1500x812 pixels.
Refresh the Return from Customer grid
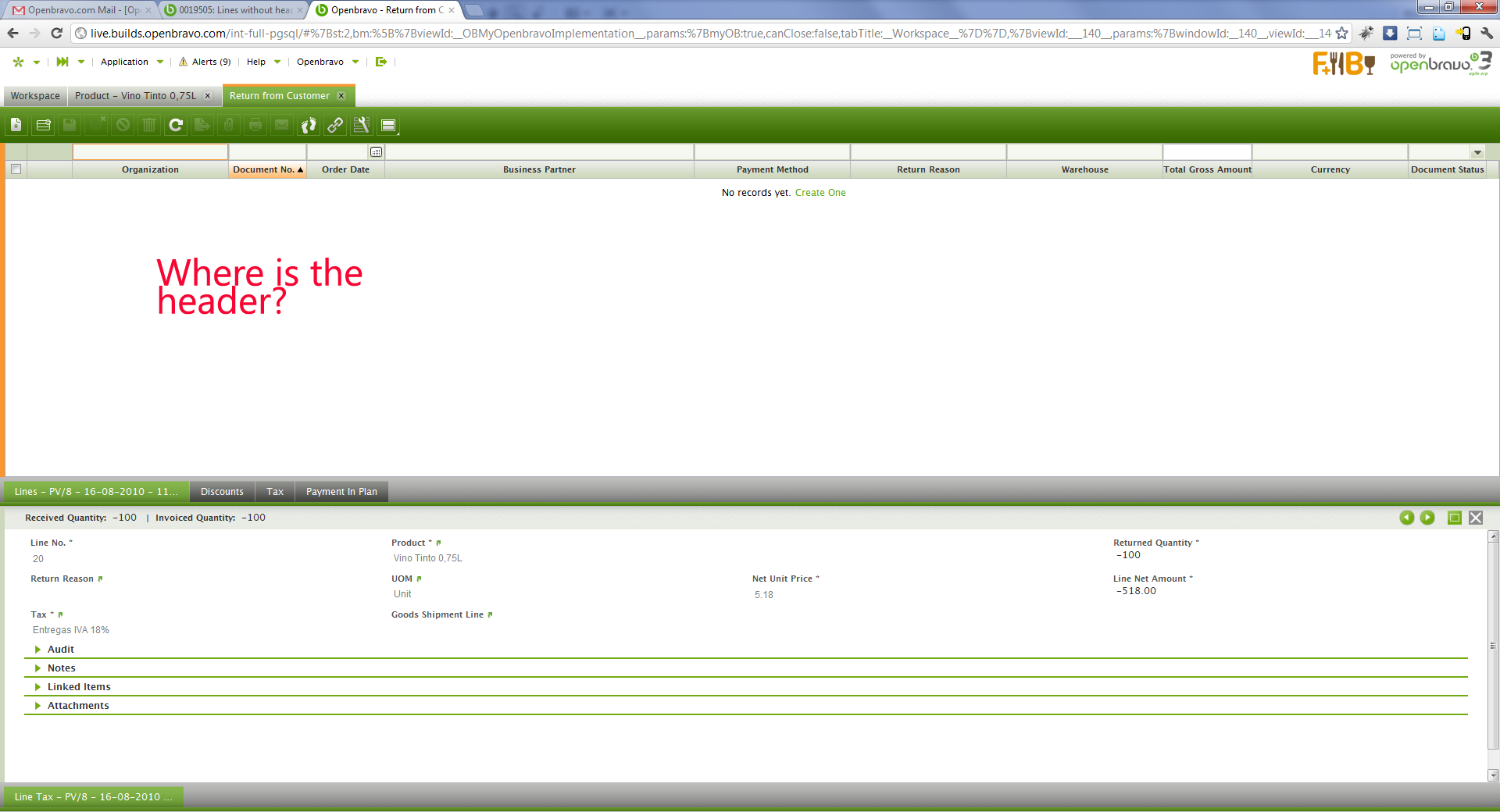[176, 125]
